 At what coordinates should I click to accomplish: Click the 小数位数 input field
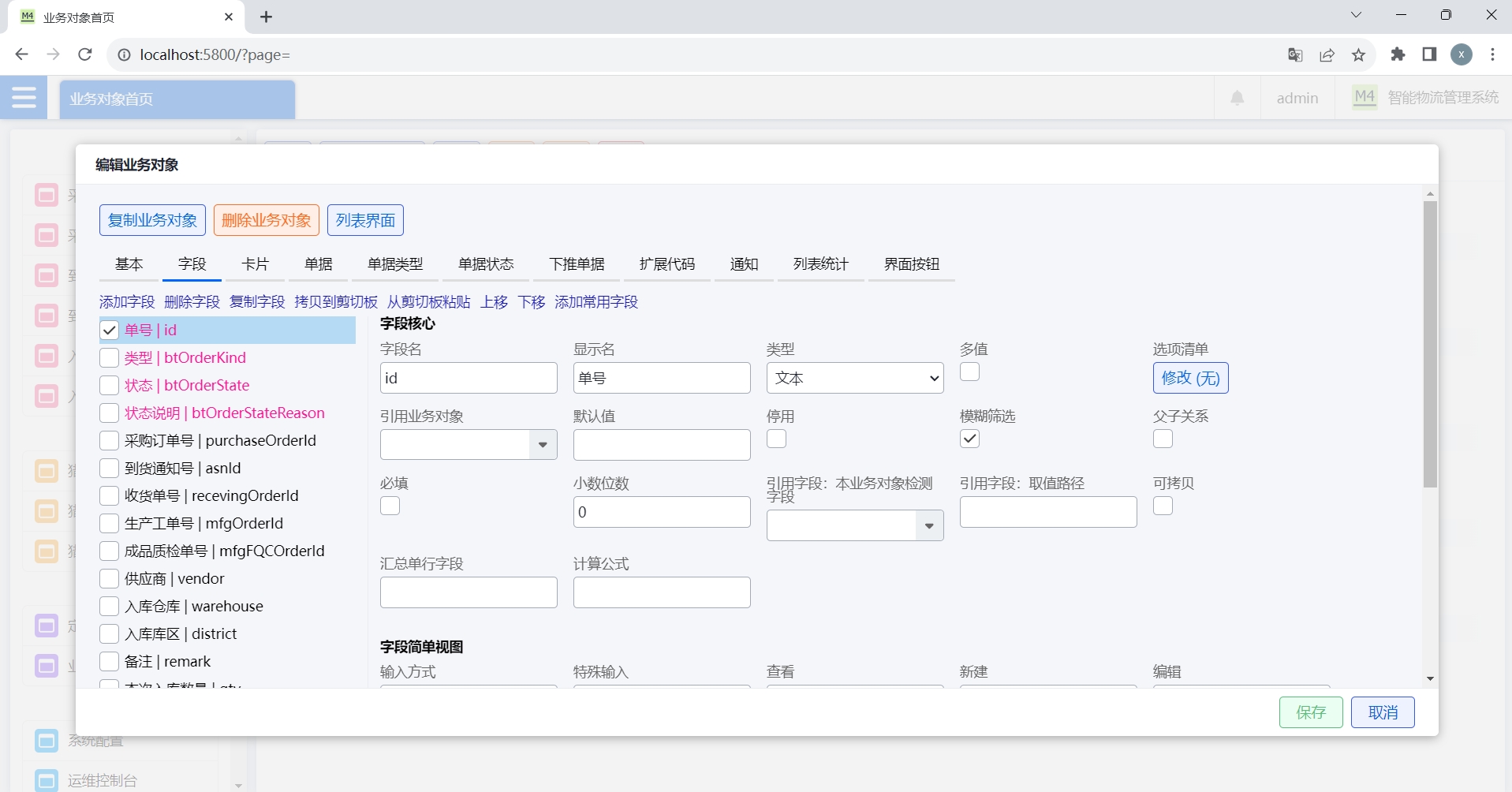662,512
